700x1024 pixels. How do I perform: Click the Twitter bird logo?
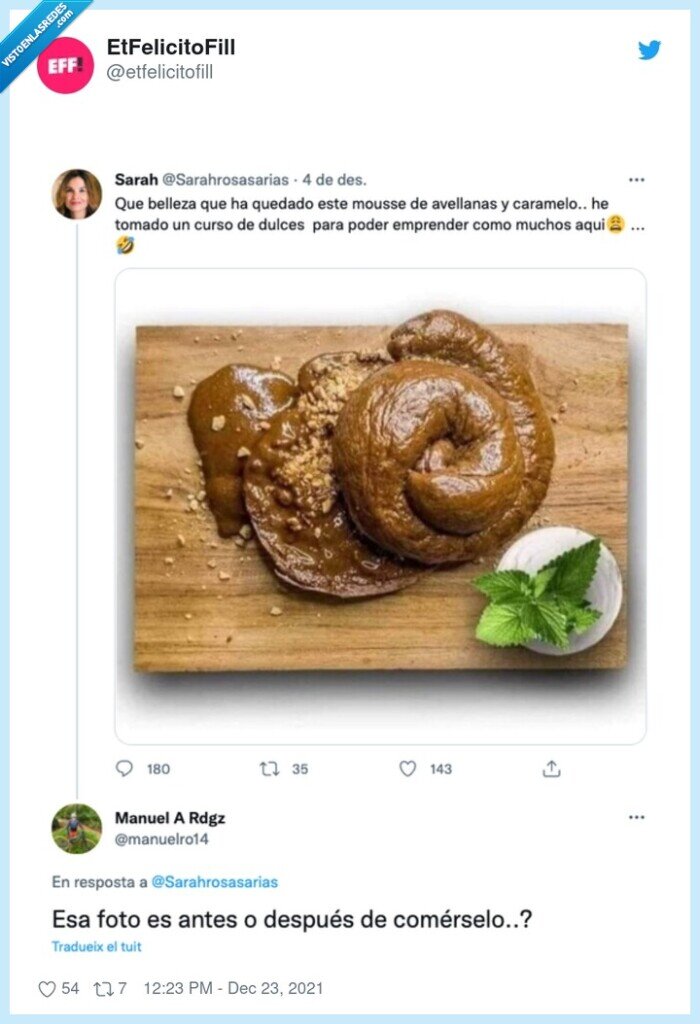tap(650, 50)
